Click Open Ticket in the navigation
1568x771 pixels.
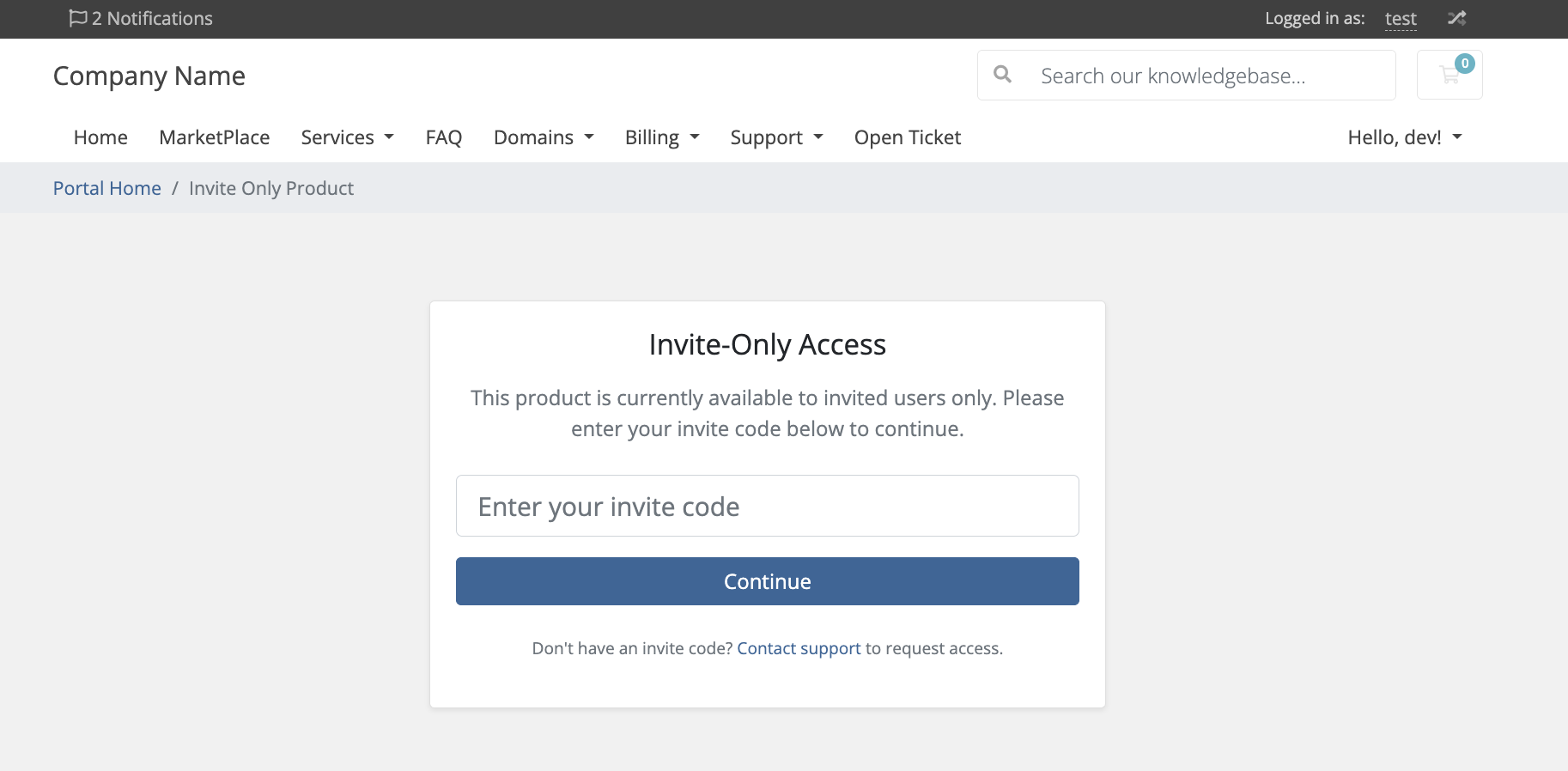coord(908,137)
